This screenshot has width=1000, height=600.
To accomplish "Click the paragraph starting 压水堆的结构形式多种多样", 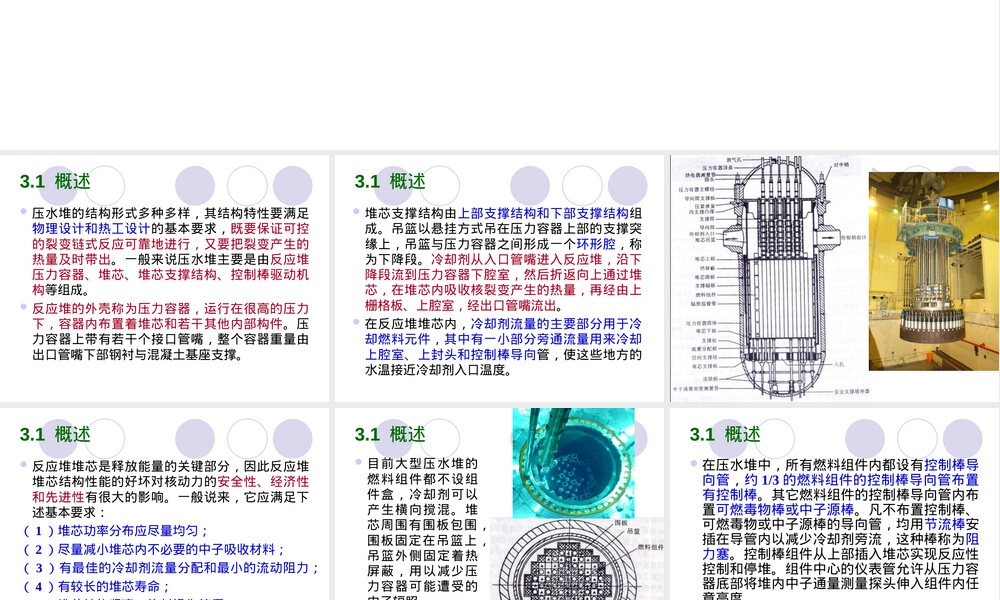I will tap(170, 251).
